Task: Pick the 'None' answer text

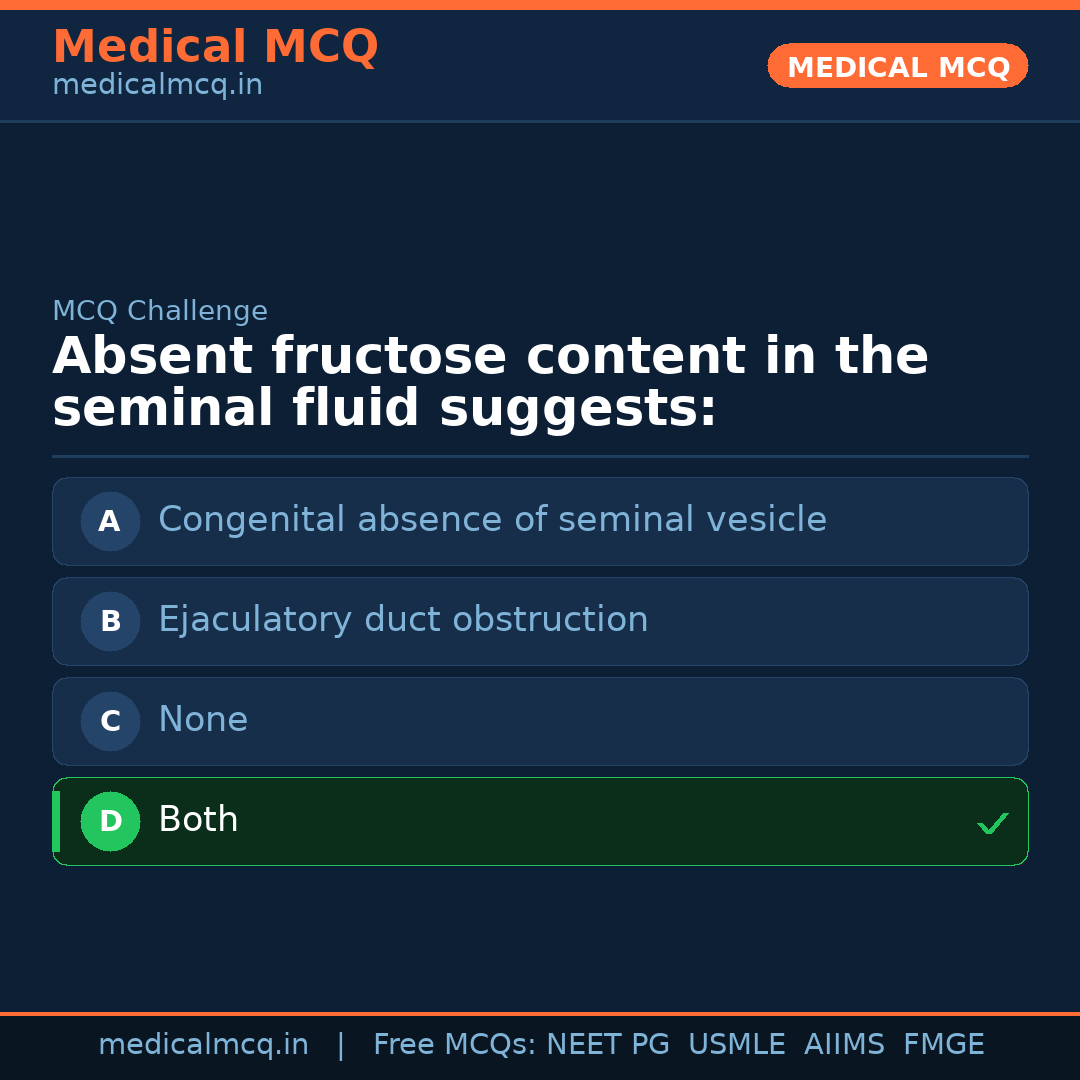Action: point(203,720)
